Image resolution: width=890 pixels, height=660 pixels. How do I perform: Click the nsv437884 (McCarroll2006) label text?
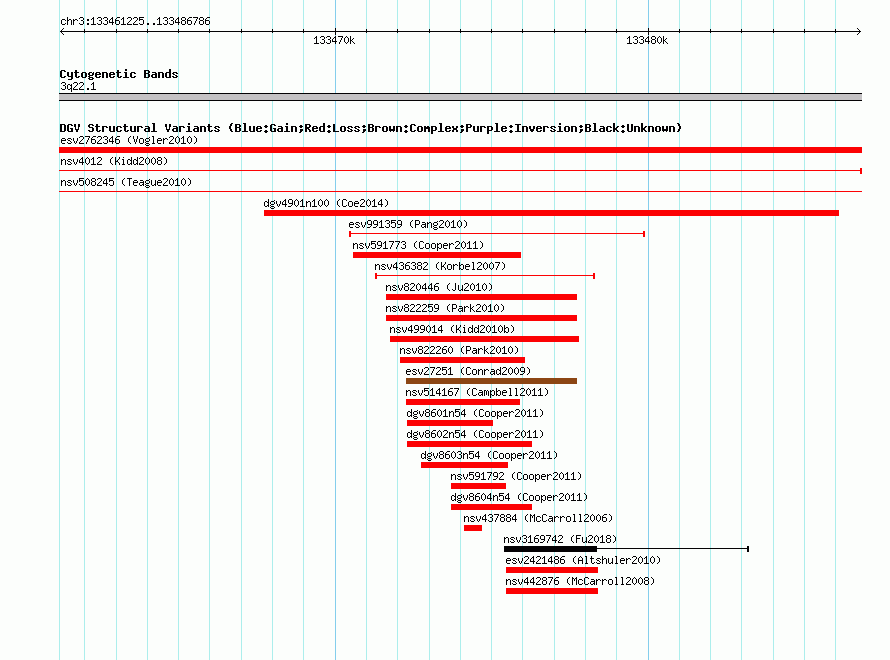(x=538, y=518)
